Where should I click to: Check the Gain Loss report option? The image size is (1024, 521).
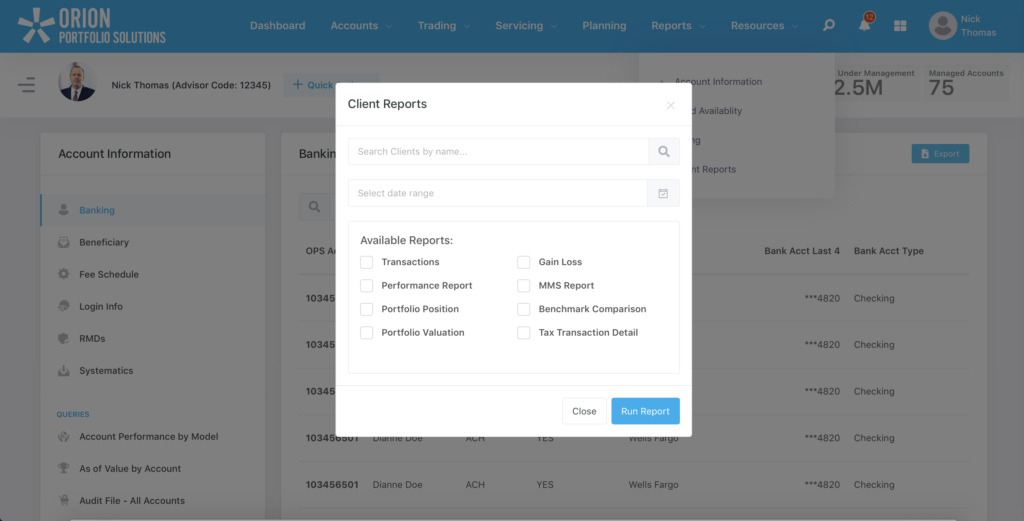pos(524,262)
